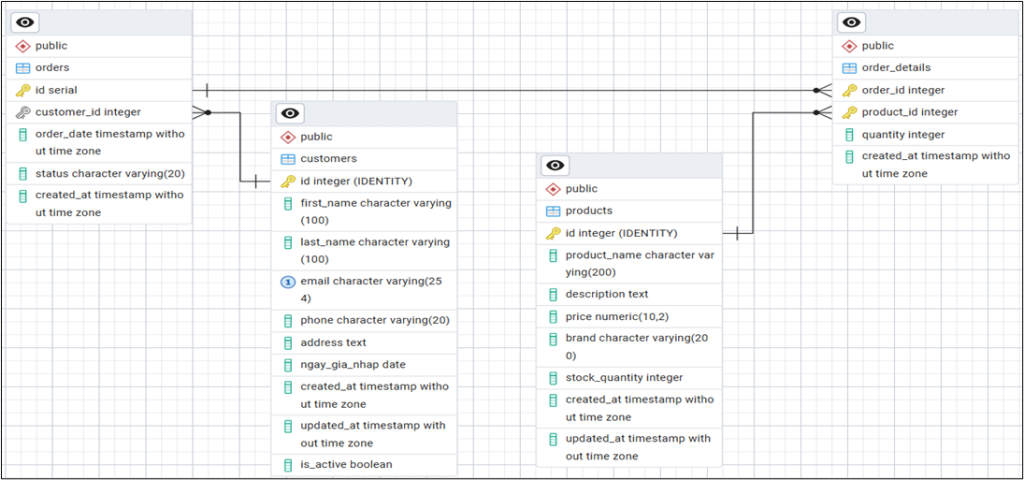Click the primary key icon of customers id
1024x480 pixels.
tap(288, 181)
